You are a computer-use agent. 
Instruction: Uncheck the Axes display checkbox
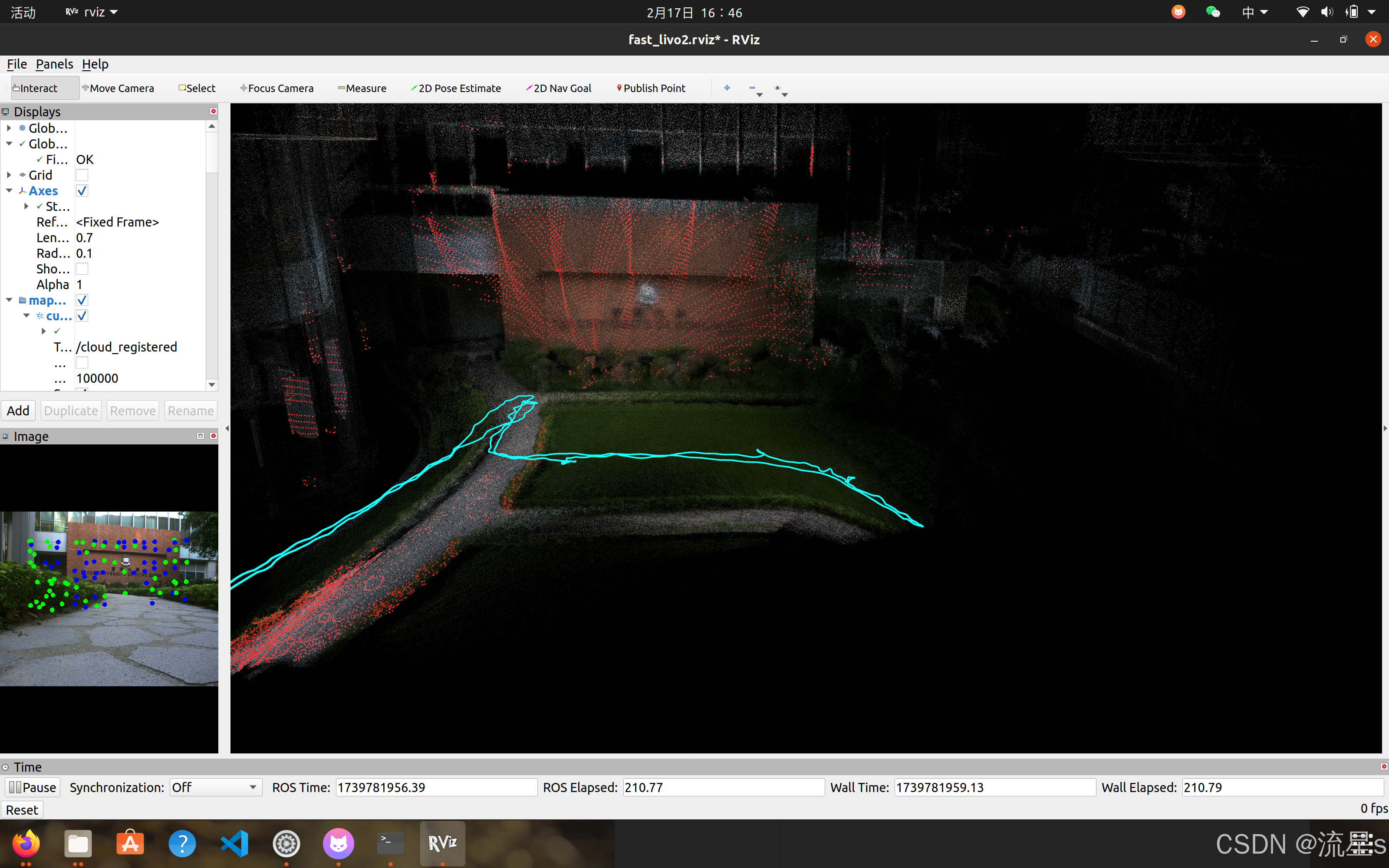pos(82,191)
